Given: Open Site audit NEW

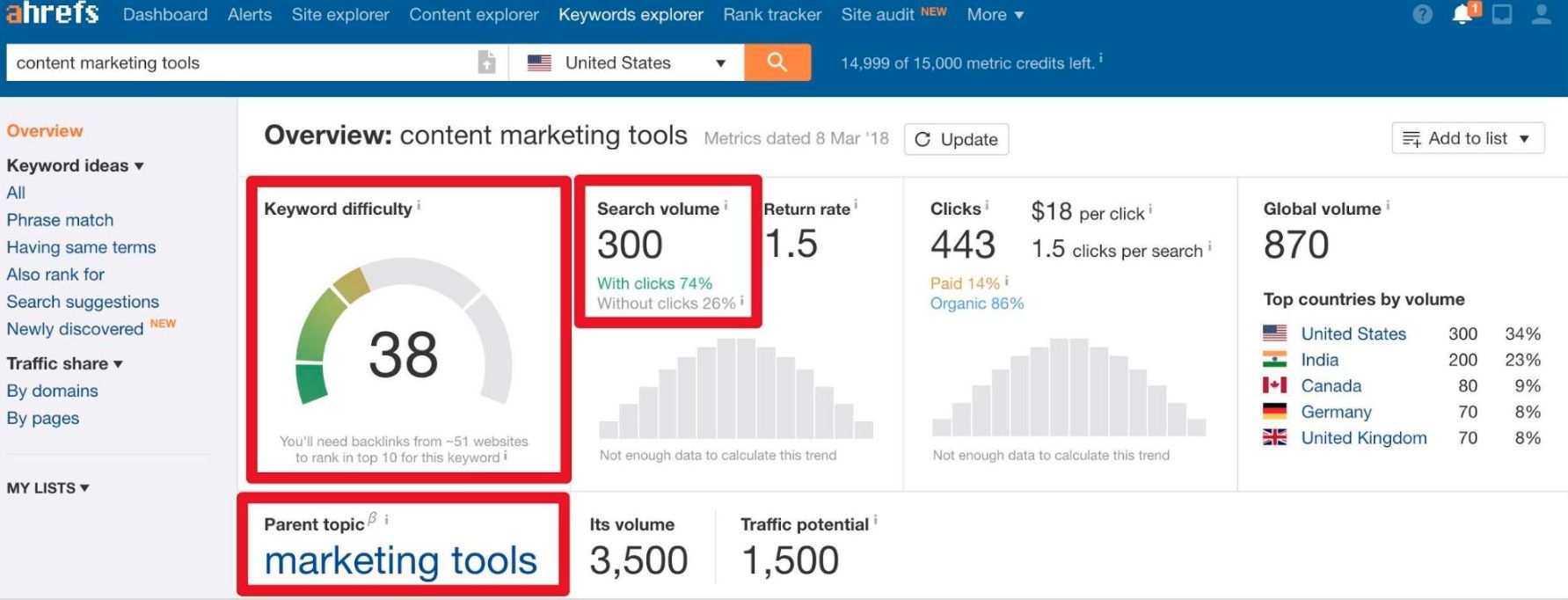Looking at the screenshot, I should (x=893, y=14).
